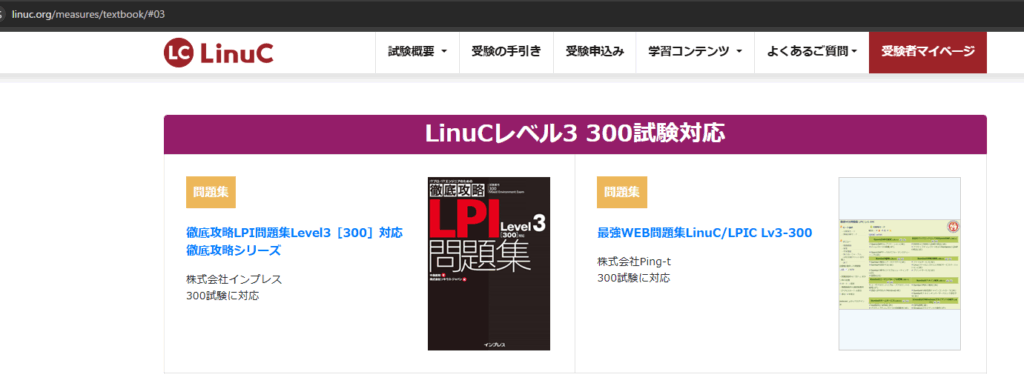Open the 受験申込み menu item
The image size is (1024, 386).
click(x=595, y=52)
